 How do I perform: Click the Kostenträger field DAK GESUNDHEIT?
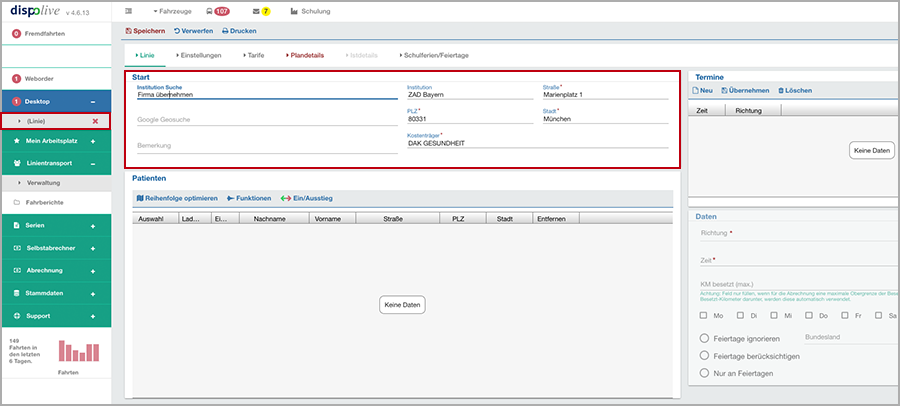coord(538,144)
